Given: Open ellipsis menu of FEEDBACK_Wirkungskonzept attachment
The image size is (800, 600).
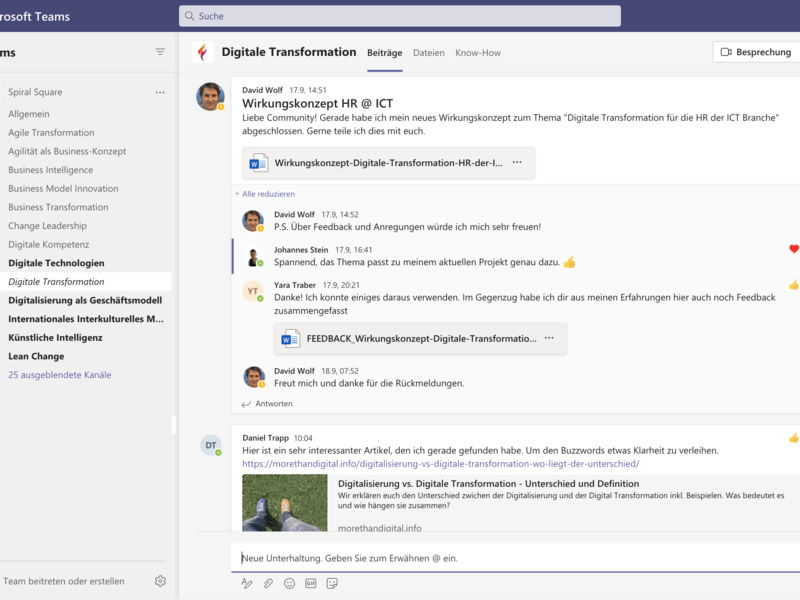Looking at the screenshot, I should tap(549, 338).
